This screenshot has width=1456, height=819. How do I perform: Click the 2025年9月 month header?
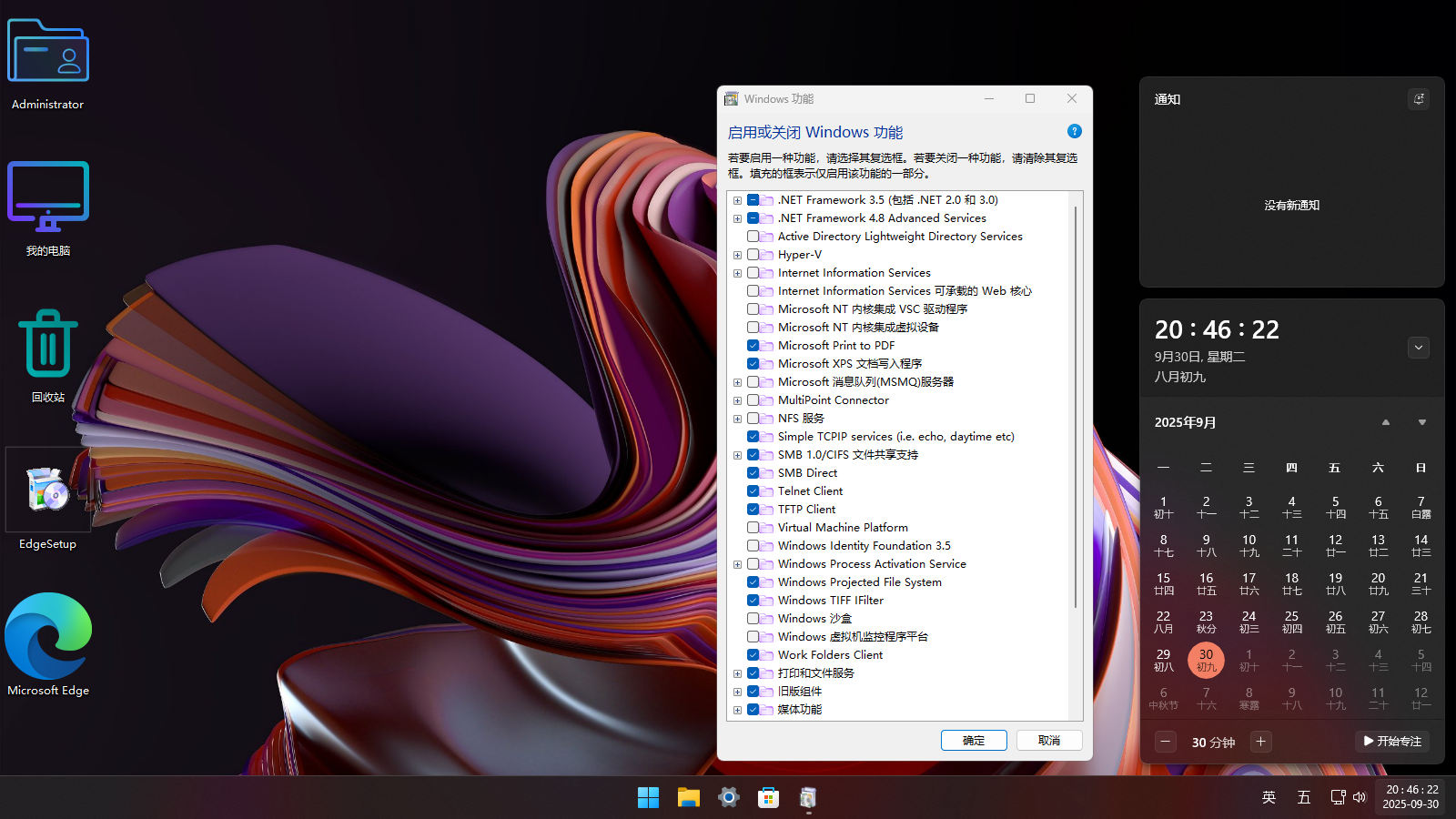[x=1186, y=422]
